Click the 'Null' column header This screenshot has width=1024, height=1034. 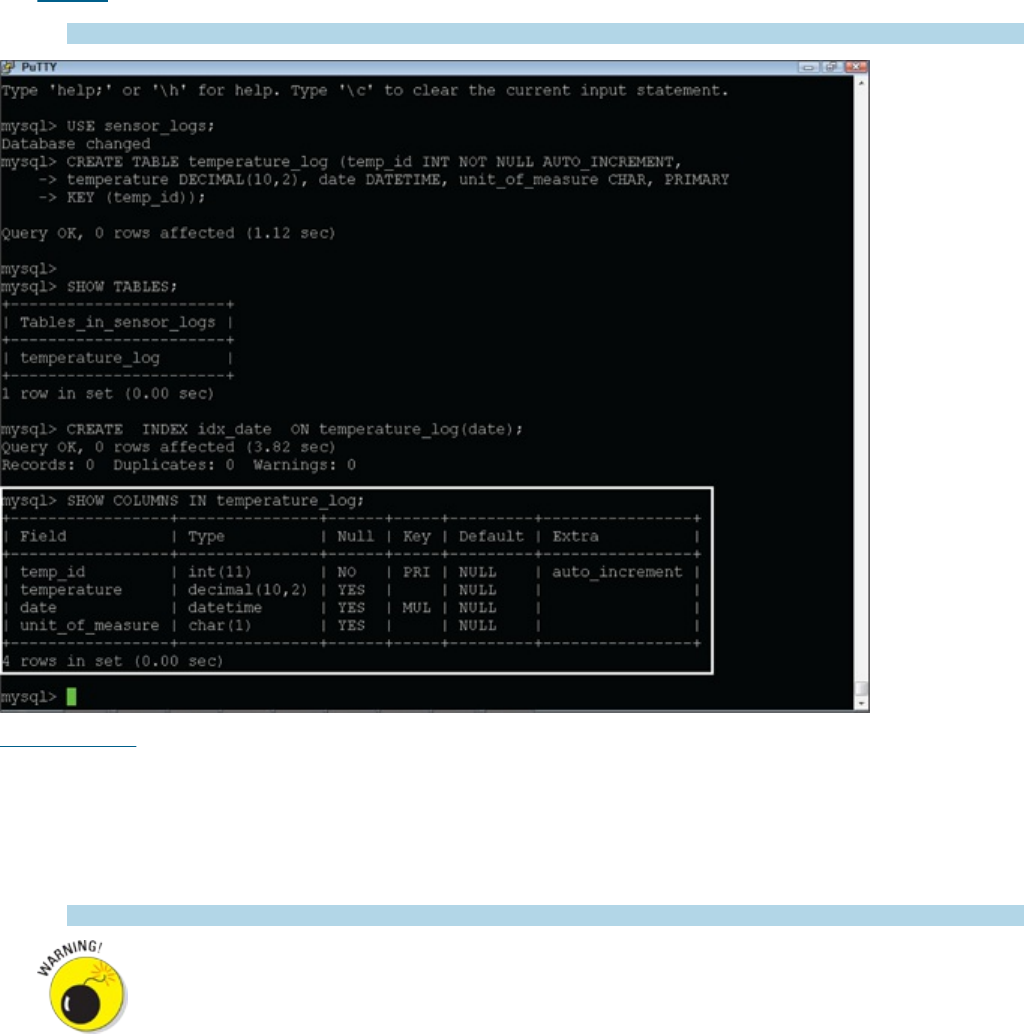(355, 536)
